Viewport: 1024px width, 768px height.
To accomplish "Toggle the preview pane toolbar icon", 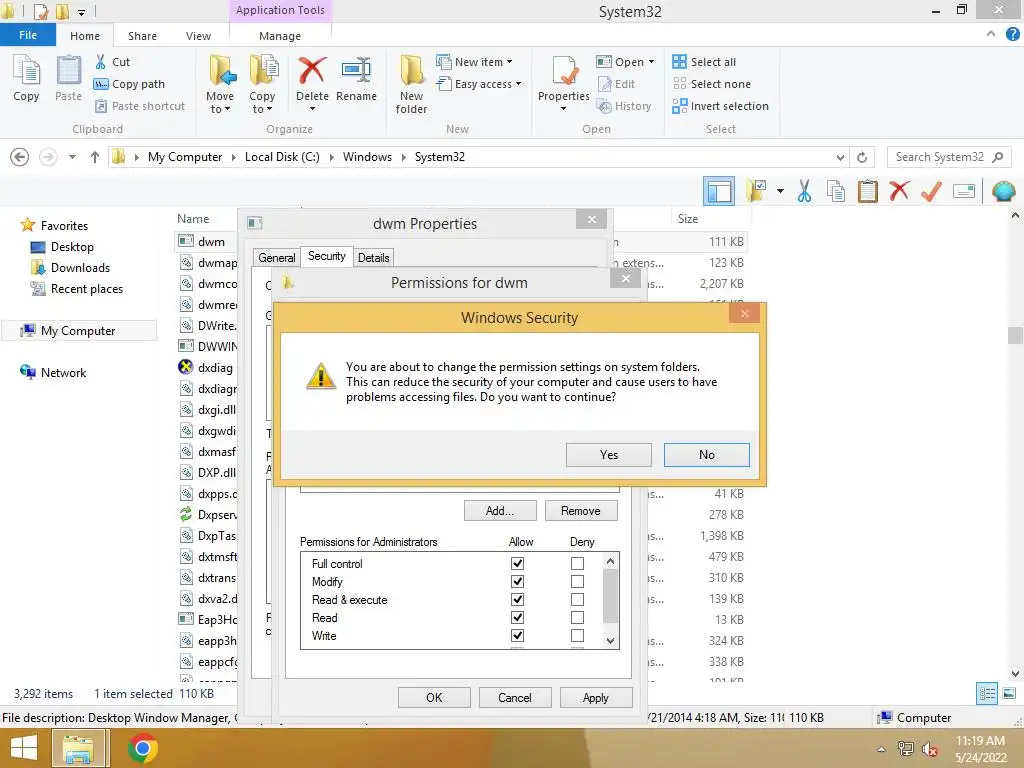I will [x=719, y=191].
